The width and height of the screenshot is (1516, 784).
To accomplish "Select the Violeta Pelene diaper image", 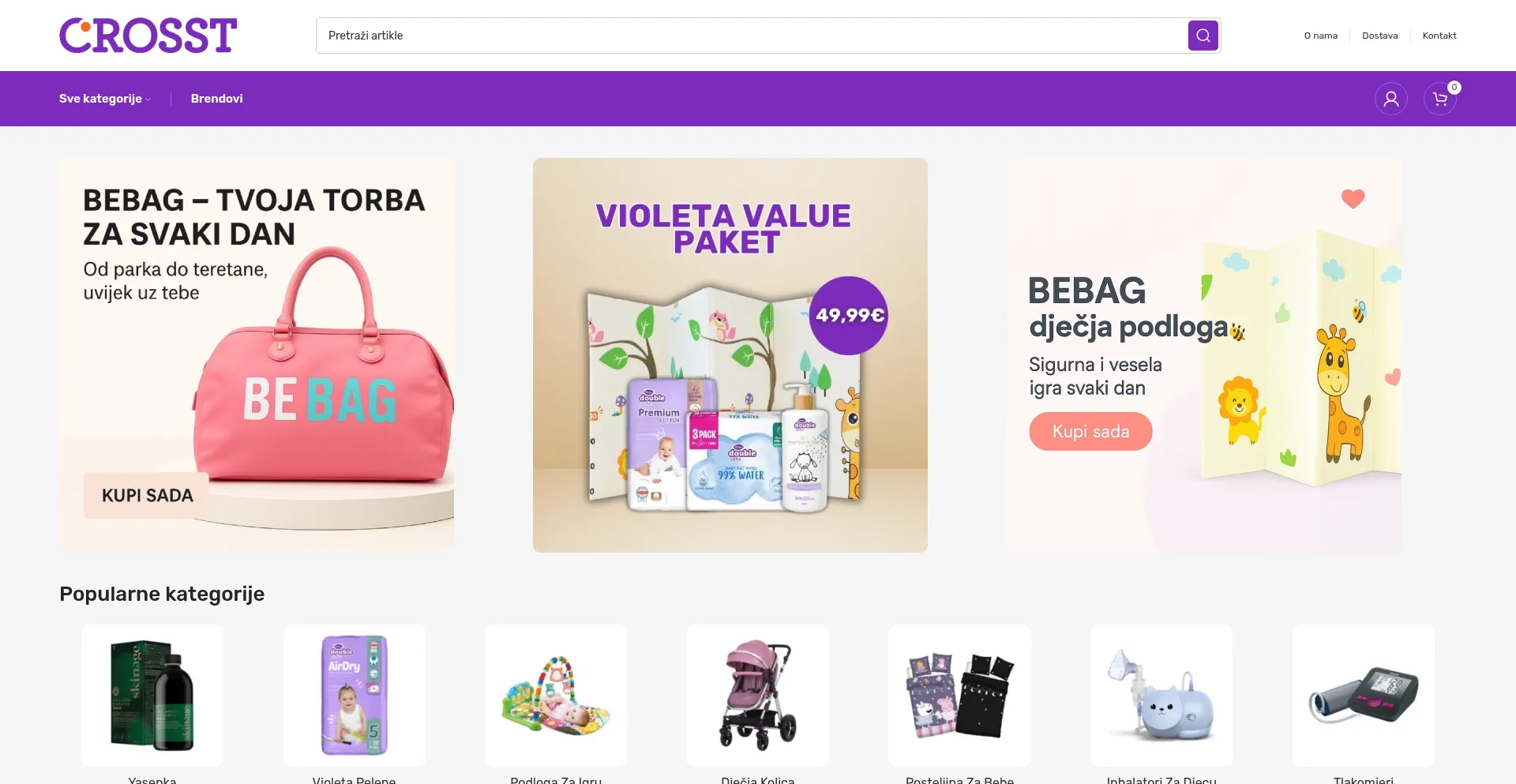I will click(355, 695).
